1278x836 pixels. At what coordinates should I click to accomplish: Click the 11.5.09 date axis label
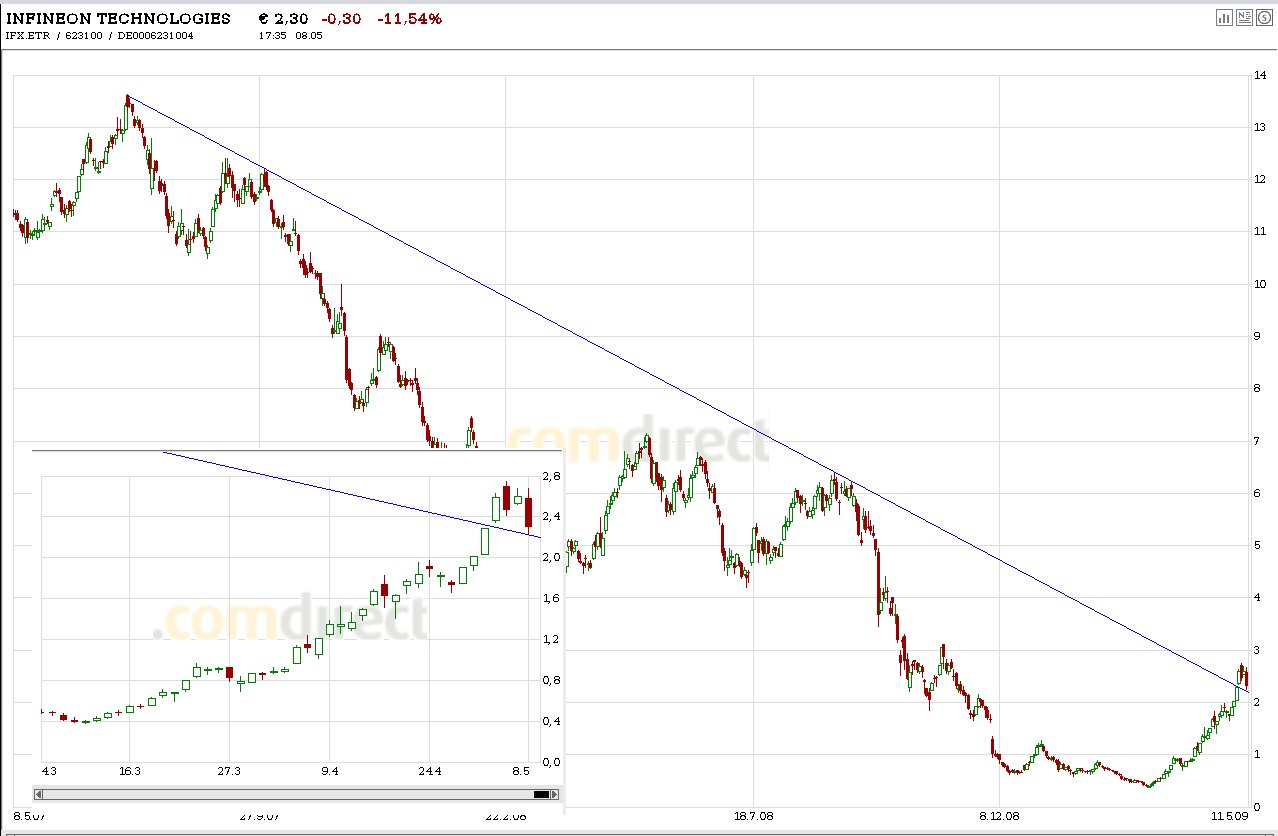click(1230, 816)
